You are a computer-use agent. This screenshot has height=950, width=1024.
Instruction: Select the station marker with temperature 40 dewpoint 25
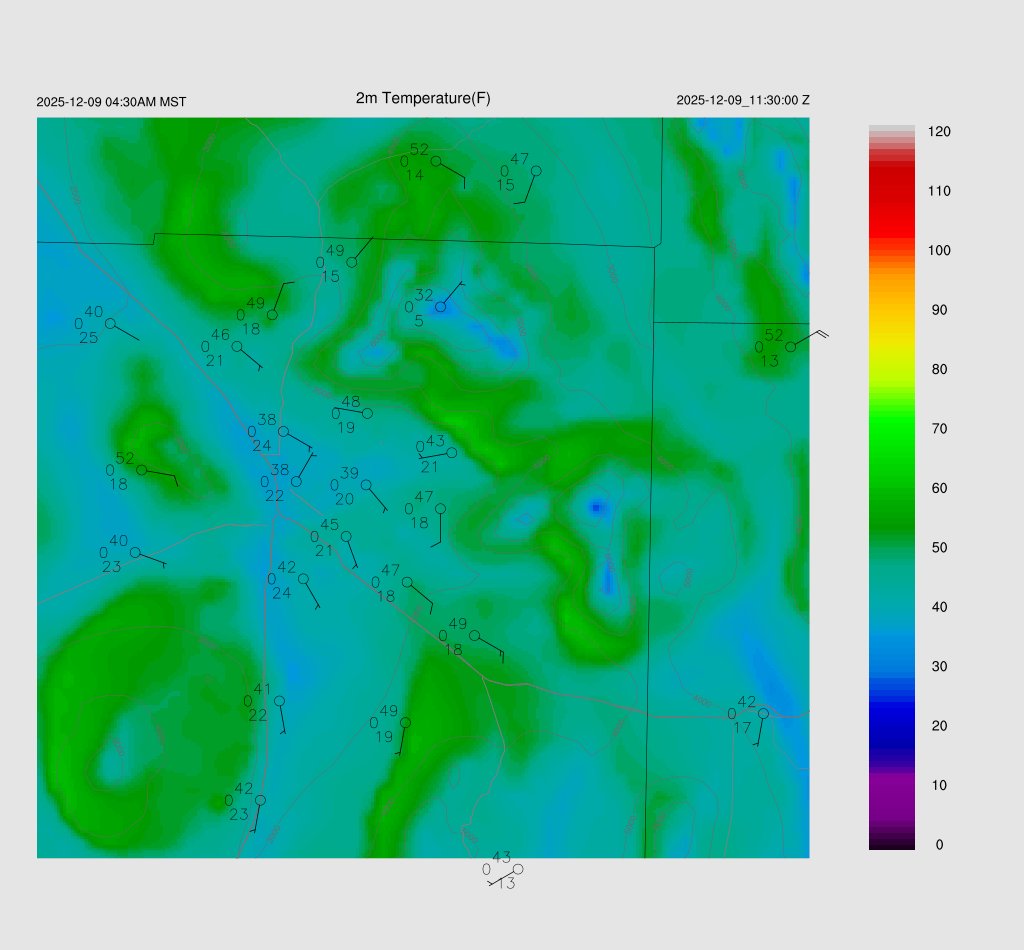coord(110,323)
